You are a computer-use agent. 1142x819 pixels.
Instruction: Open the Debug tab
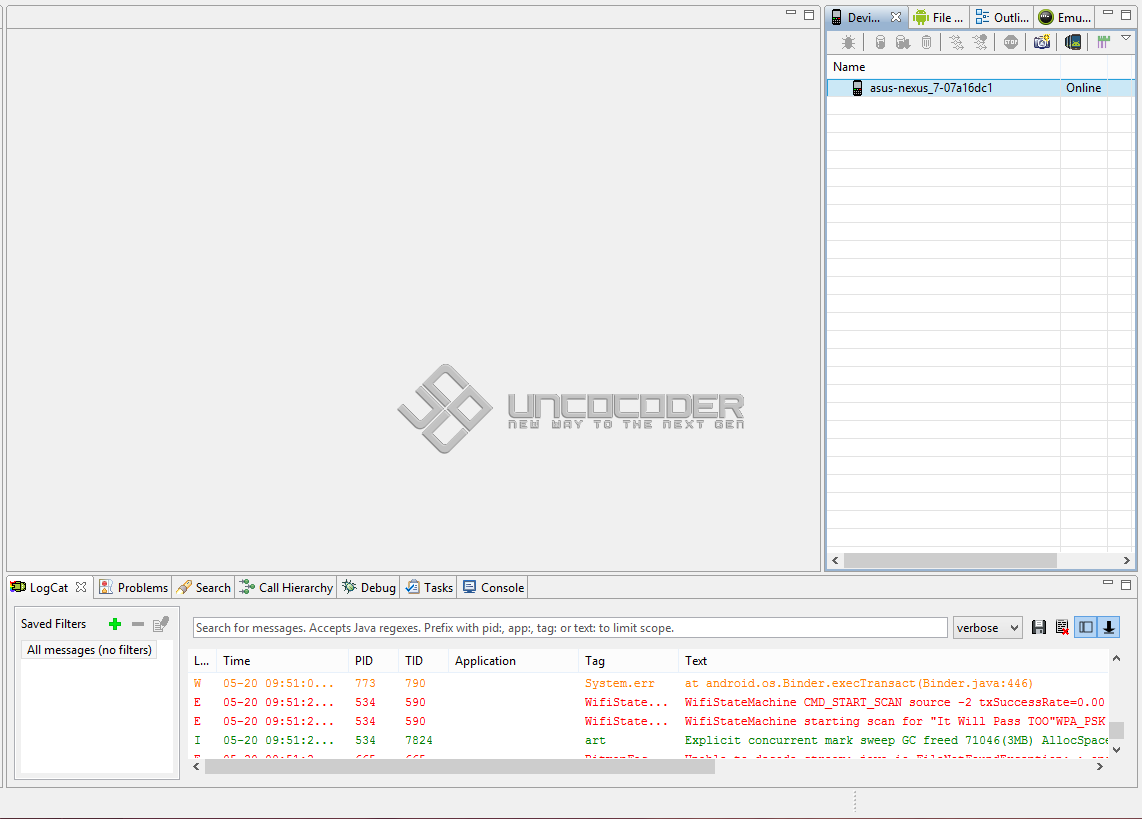pyautogui.click(x=369, y=587)
